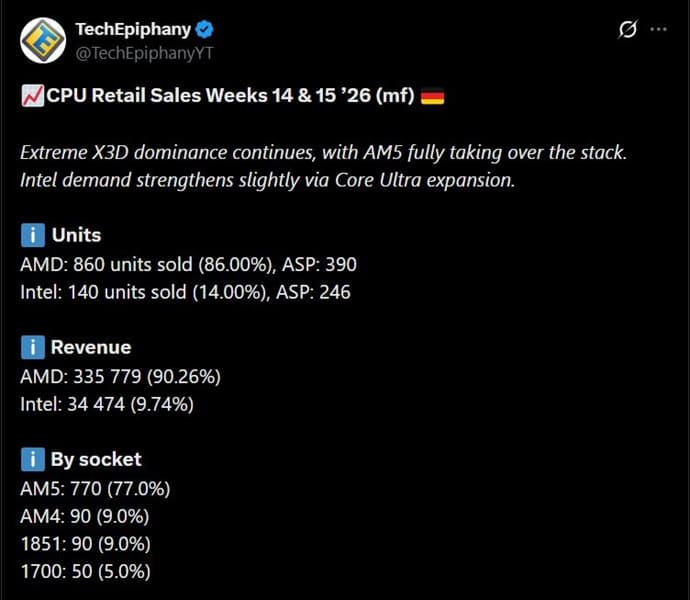The width and height of the screenshot is (690, 600).
Task: Click the rising chart emoji icon
Action: pyautogui.click(x=31, y=97)
